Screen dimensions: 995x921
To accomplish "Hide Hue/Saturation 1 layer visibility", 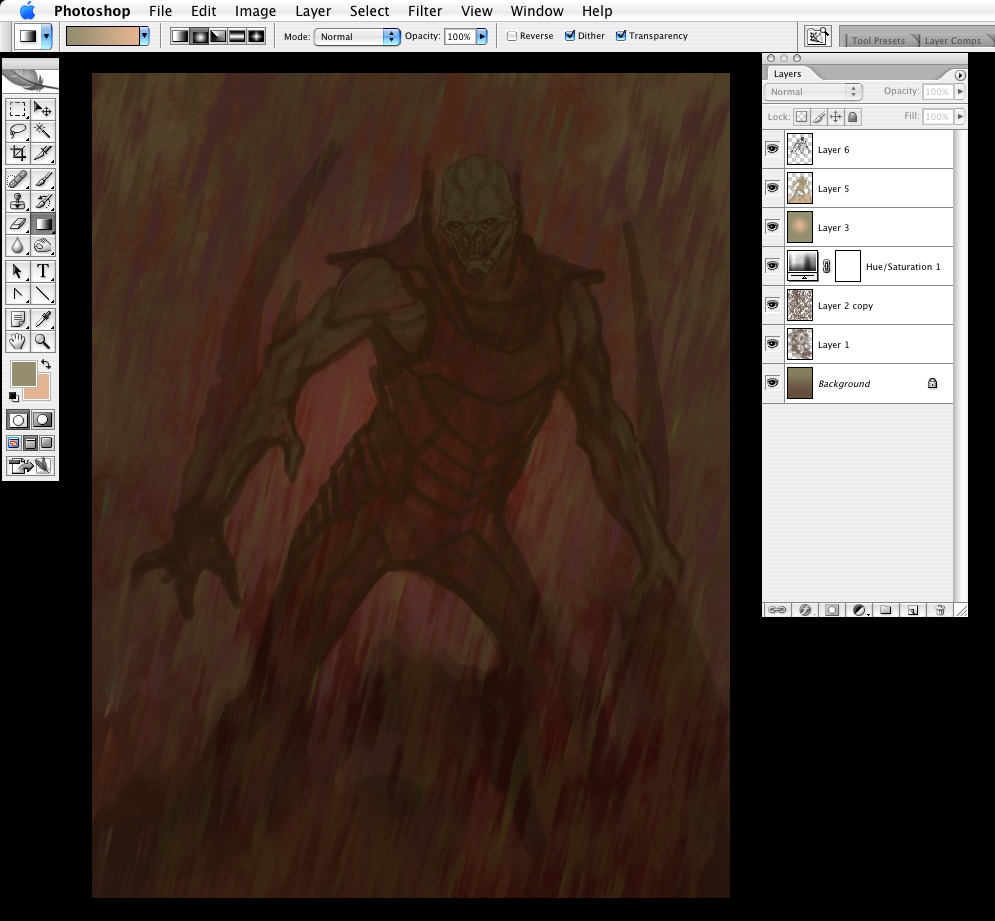I will coord(772,266).
